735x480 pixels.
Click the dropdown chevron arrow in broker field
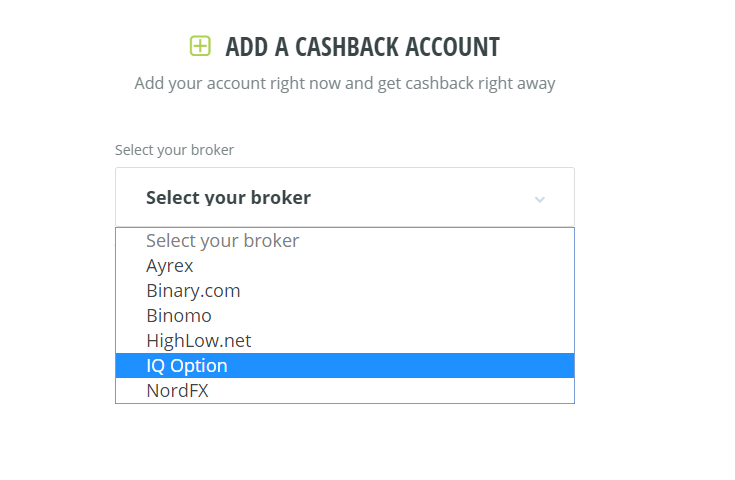pyautogui.click(x=540, y=200)
